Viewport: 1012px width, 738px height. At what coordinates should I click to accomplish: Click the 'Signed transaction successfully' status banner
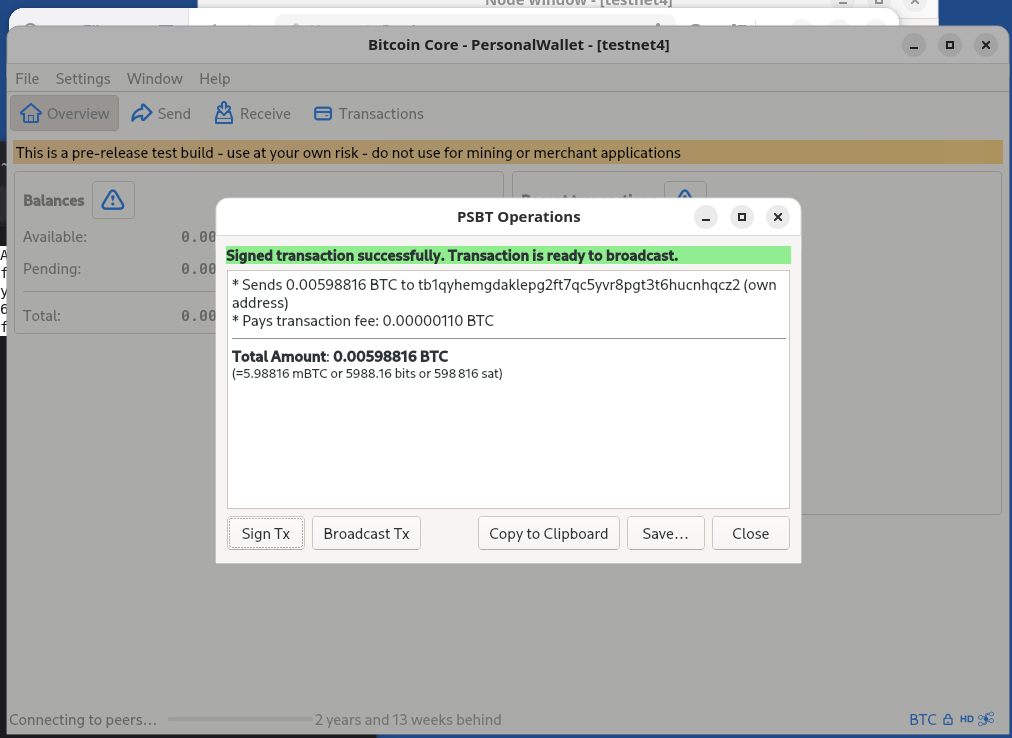[x=508, y=256]
